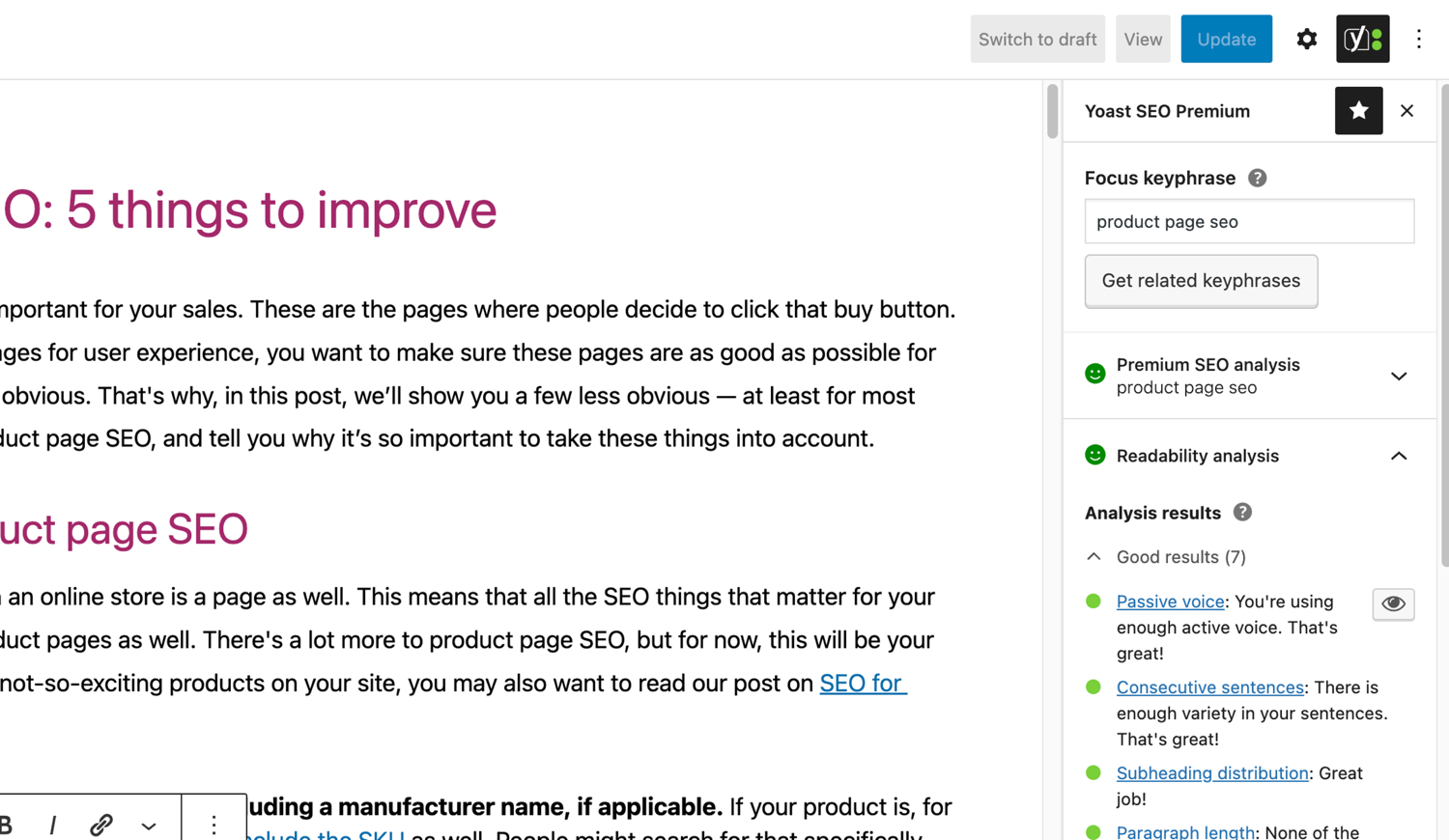Open the WordPress settings gear icon
Image resolution: width=1449 pixels, height=840 pixels.
pos(1306,39)
